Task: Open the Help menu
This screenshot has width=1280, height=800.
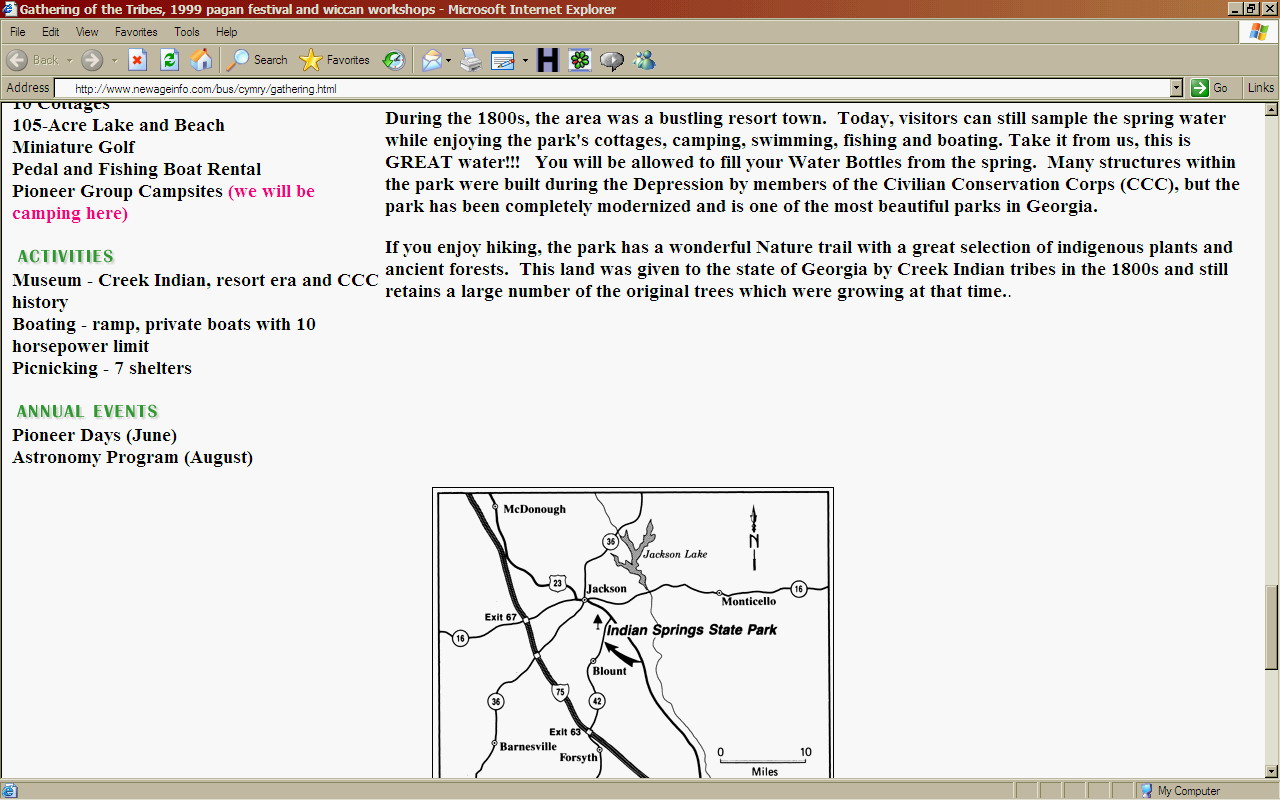Action: coord(227,32)
